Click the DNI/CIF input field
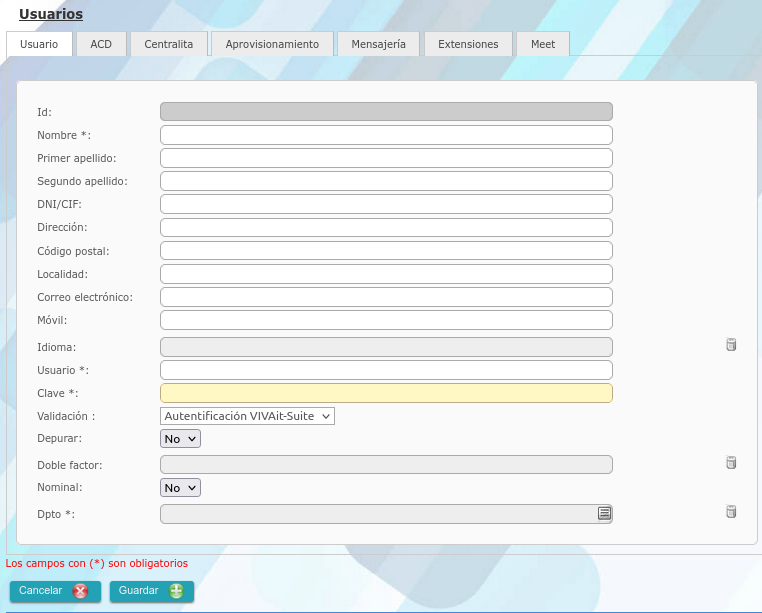This screenshot has height=613, width=762. pos(386,204)
